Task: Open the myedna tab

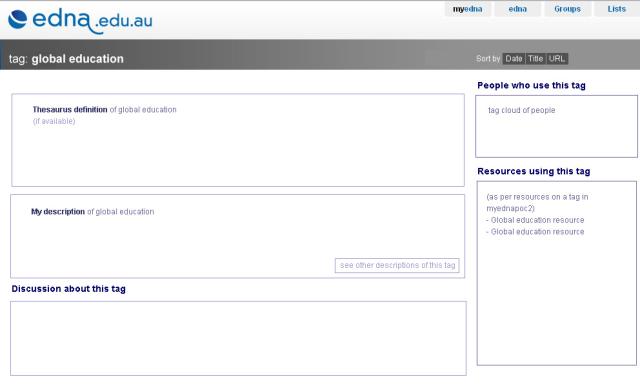Action: 467,9
